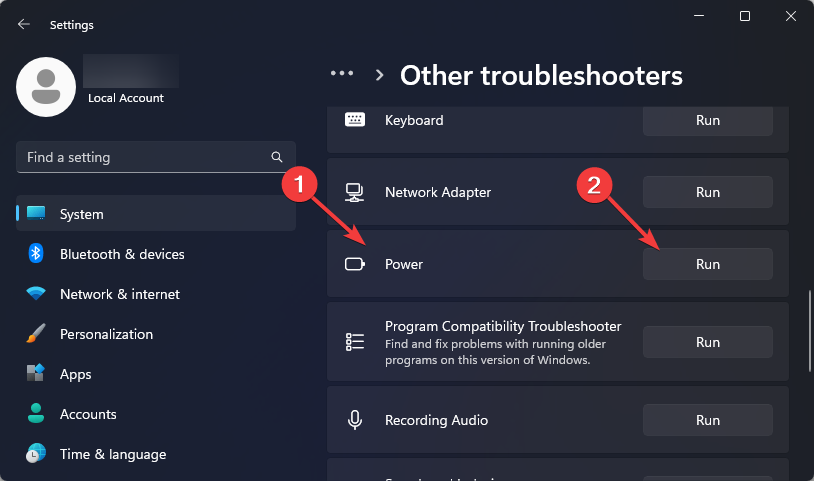
Task: Click the Find a setting search box
Action: tap(156, 157)
